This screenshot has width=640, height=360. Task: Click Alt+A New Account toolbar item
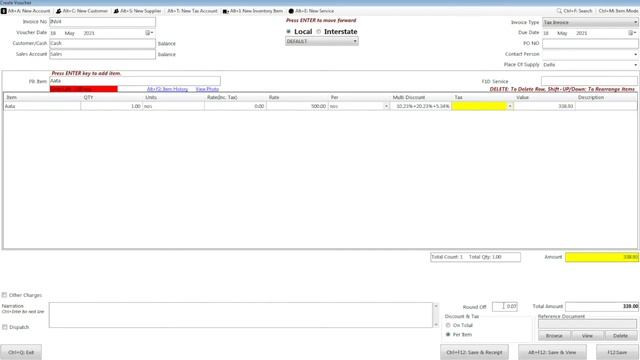[x=26, y=11]
